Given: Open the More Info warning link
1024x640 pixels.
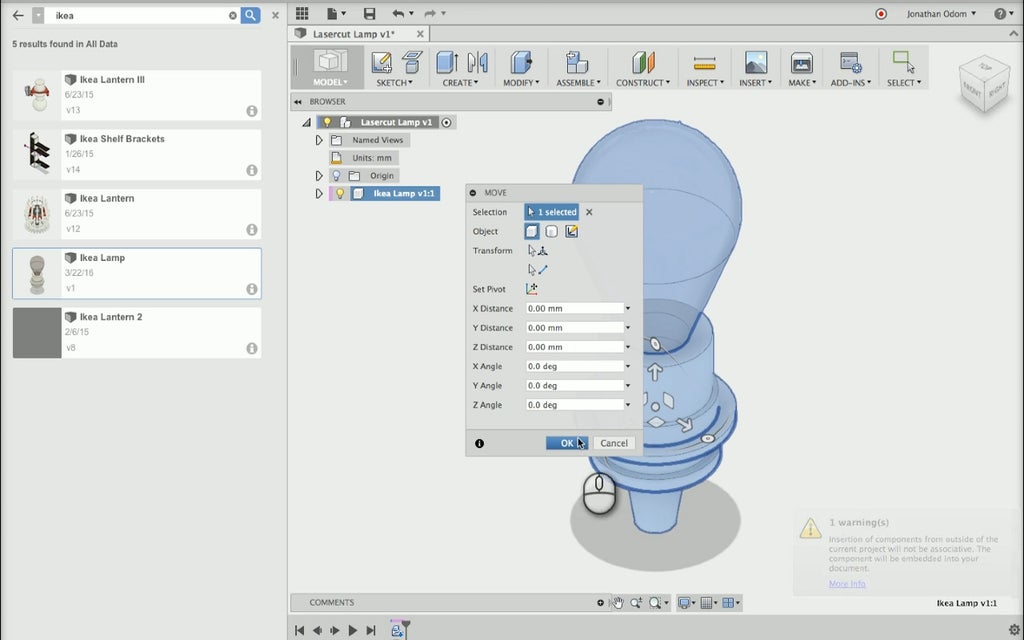Looking at the screenshot, I should coord(847,584).
